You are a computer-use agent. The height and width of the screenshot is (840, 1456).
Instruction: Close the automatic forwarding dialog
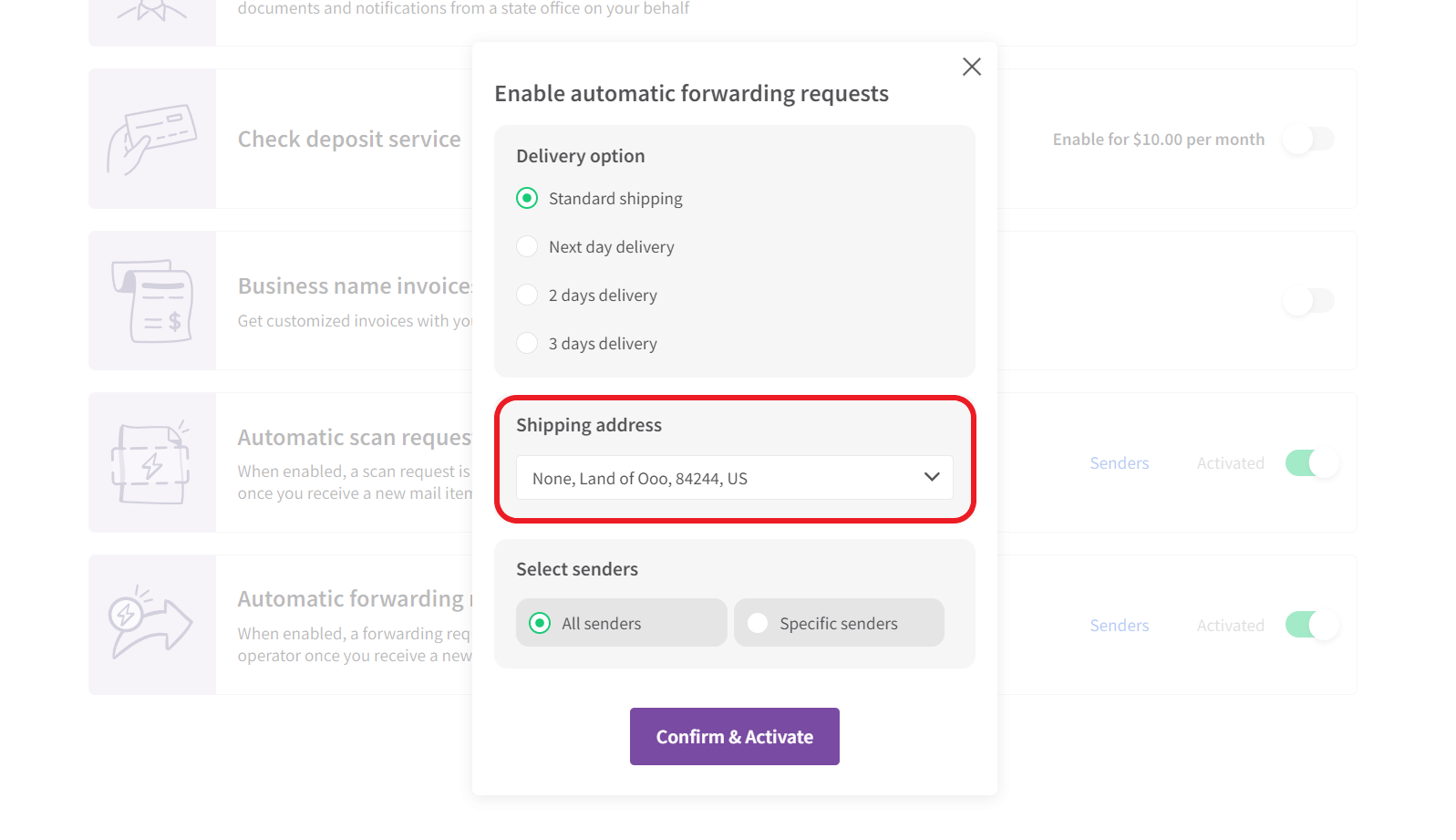pos(972,67)
